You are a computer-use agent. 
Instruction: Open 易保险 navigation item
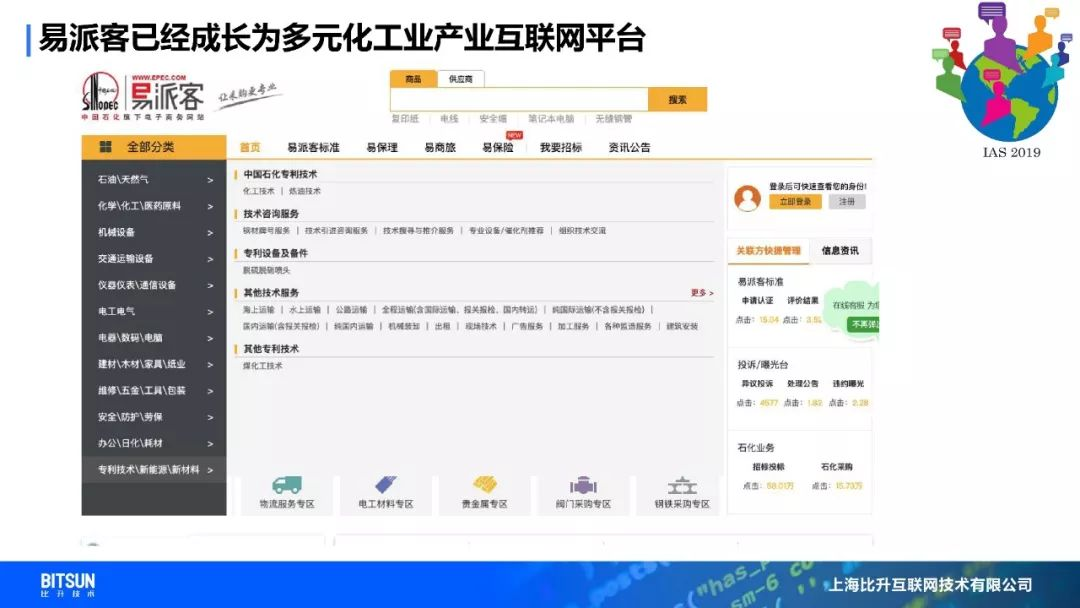click(x=498, y=147)
